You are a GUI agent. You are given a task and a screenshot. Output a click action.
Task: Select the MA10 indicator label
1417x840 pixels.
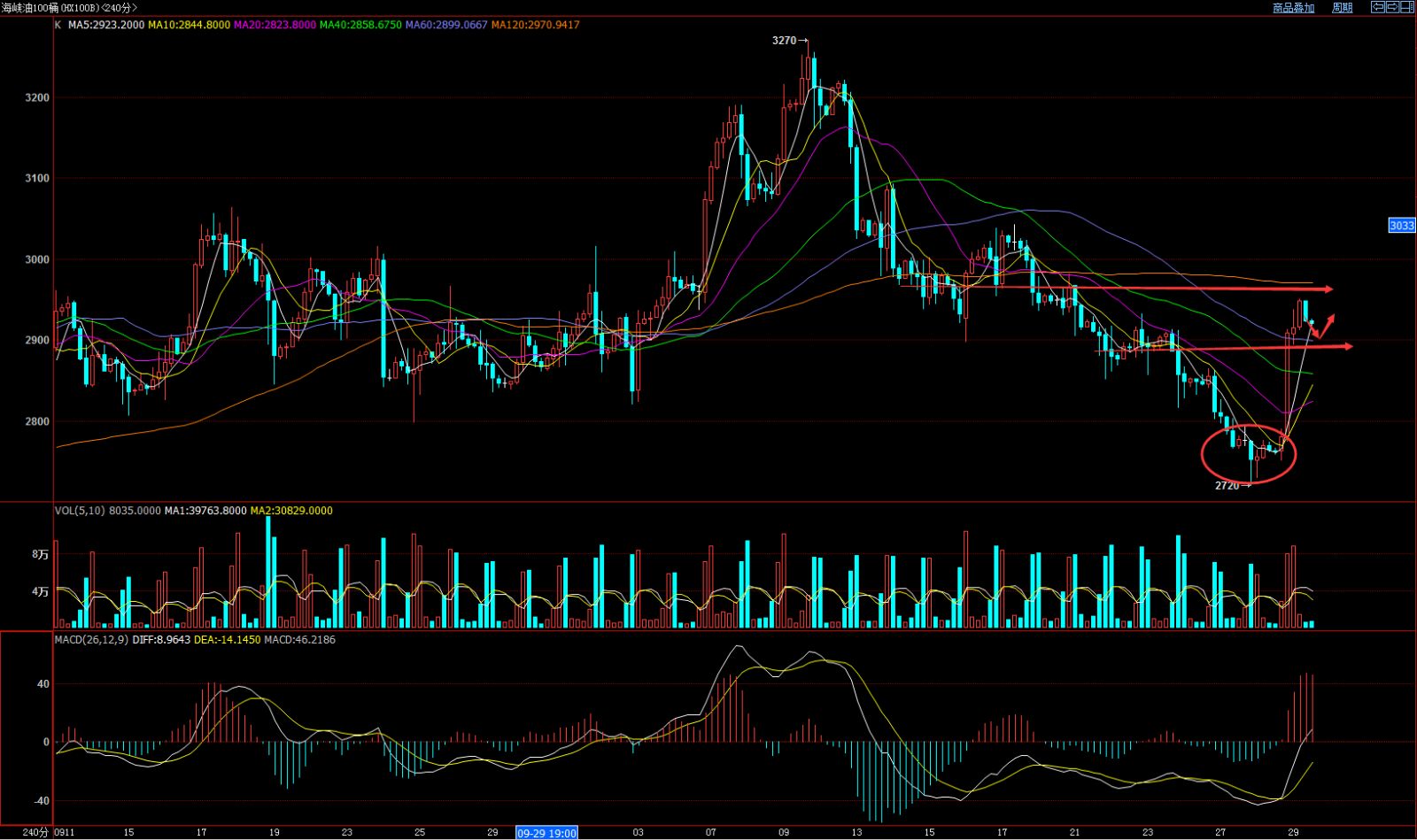[x=189, y=25]
